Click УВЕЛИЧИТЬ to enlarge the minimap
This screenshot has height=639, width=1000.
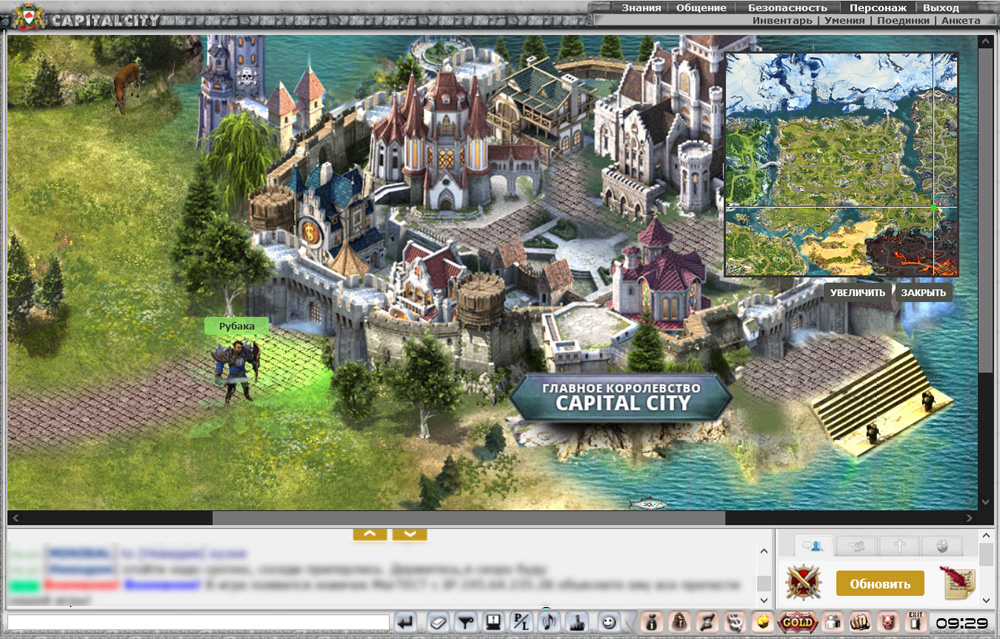coord(857,293)
